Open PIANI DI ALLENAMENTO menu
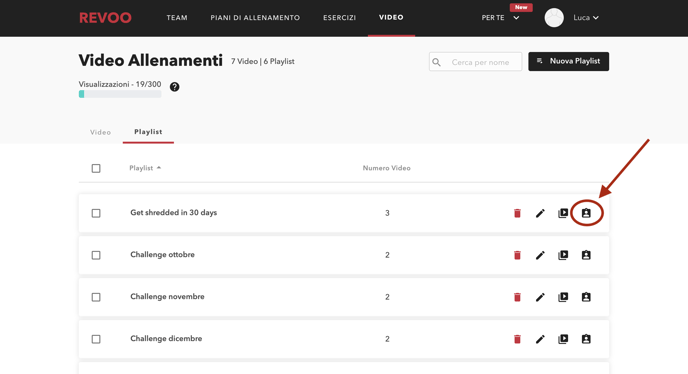This screenshot has width=688, height=374. coord(255,18)
